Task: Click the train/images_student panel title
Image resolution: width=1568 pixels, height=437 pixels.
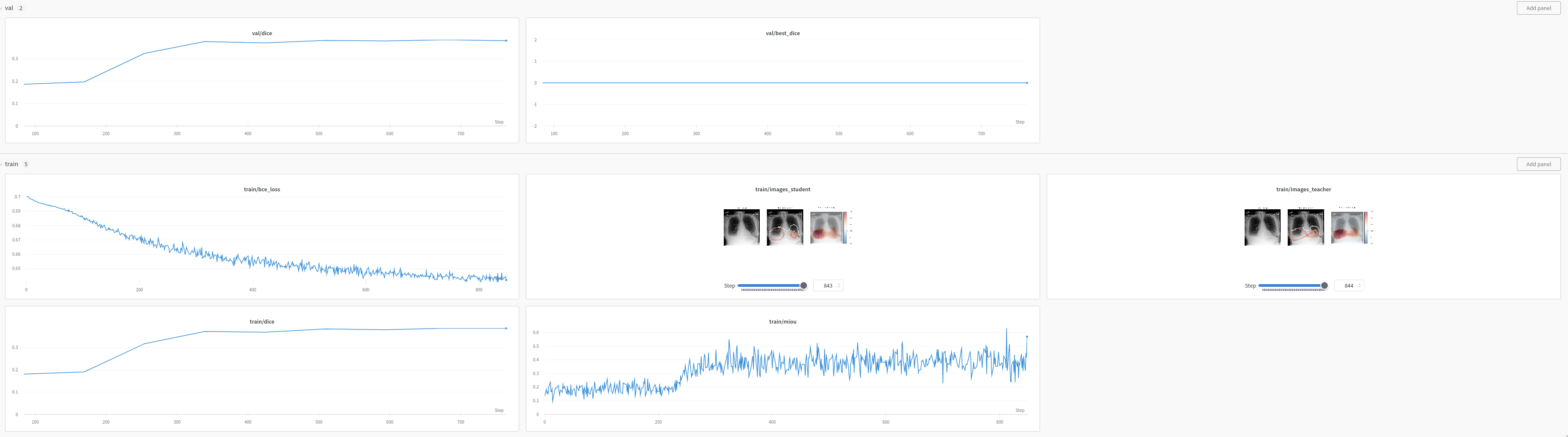Action: click(783, 189)
